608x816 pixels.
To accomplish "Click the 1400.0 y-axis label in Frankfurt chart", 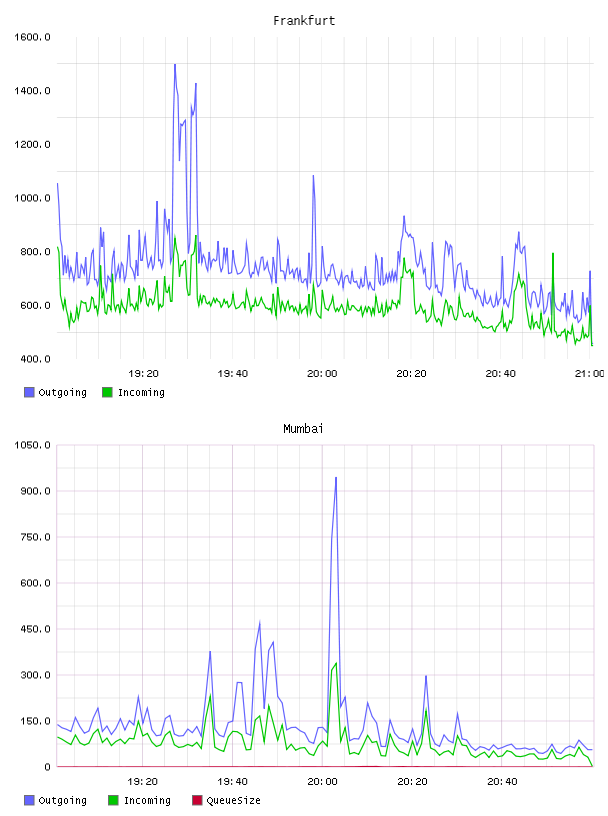I will pos(32,91).
